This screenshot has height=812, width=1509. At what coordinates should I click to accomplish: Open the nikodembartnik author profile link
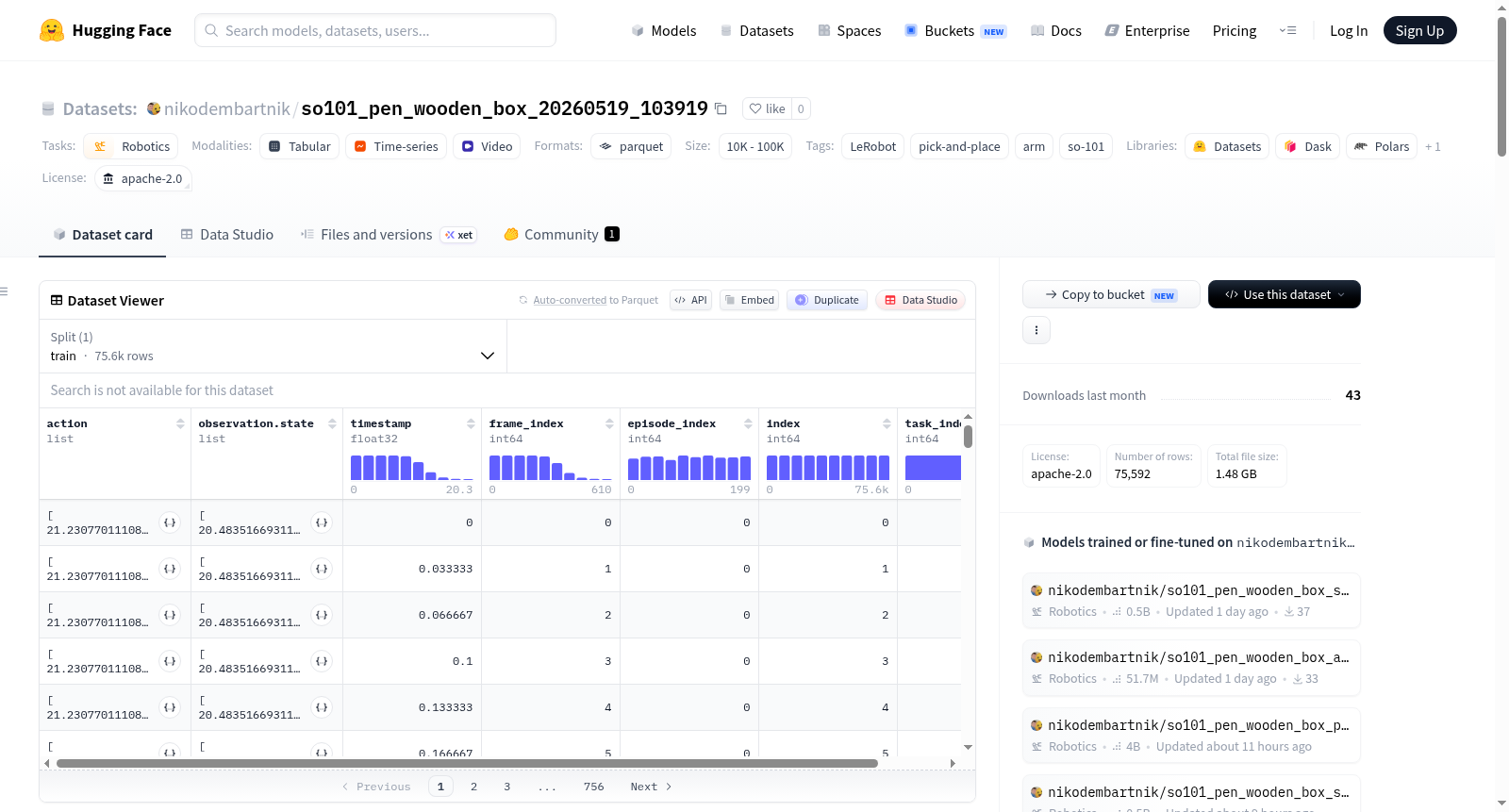[226, 108]
